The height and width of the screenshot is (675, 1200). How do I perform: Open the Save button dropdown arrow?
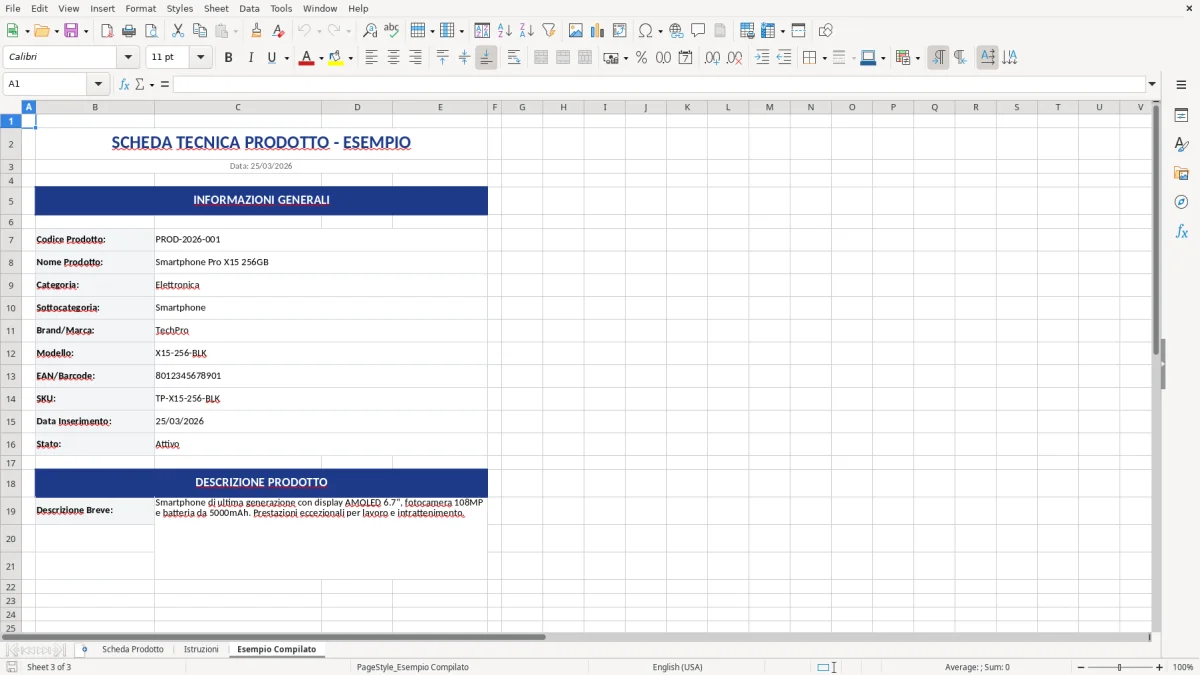tap(86, 31)
